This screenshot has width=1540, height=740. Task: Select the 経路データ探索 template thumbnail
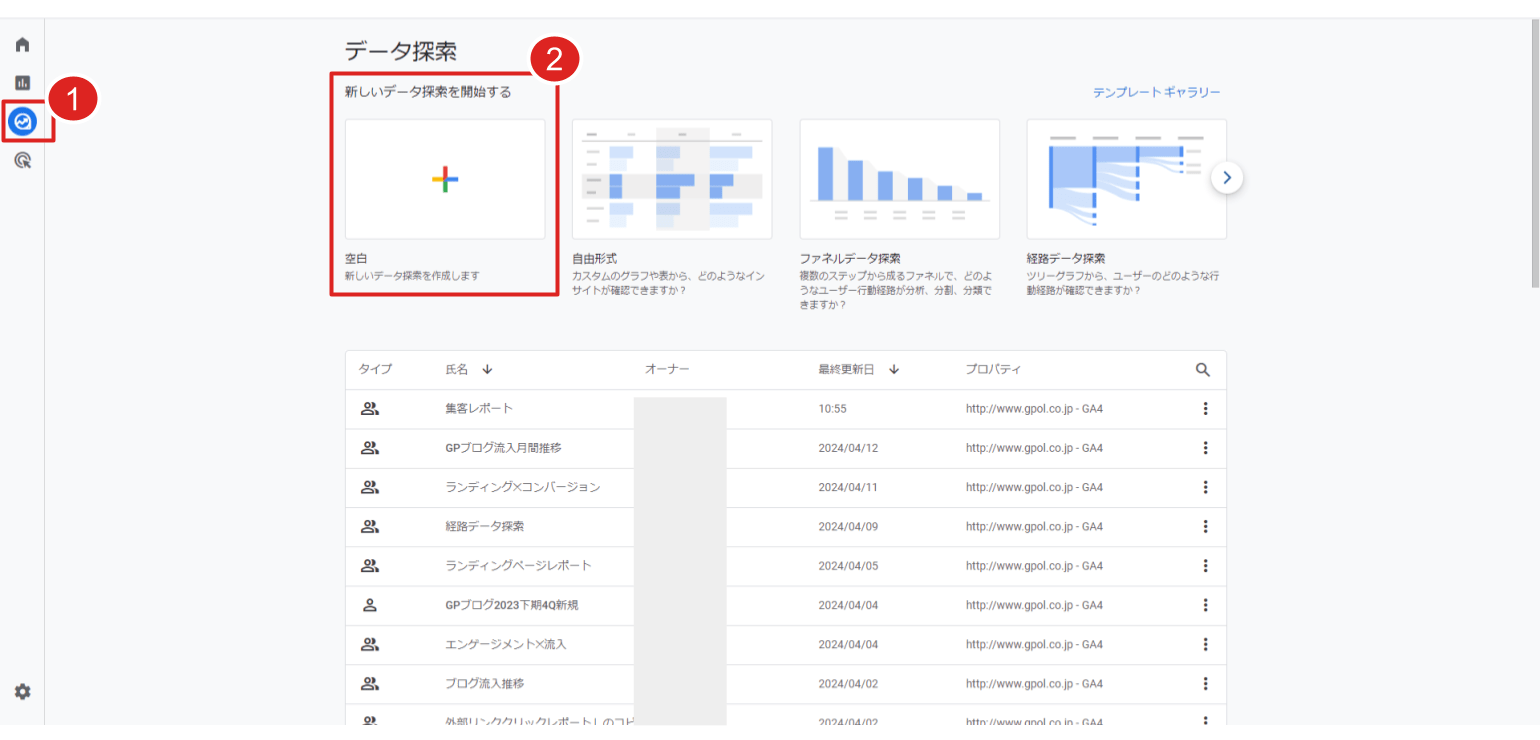1127,179
